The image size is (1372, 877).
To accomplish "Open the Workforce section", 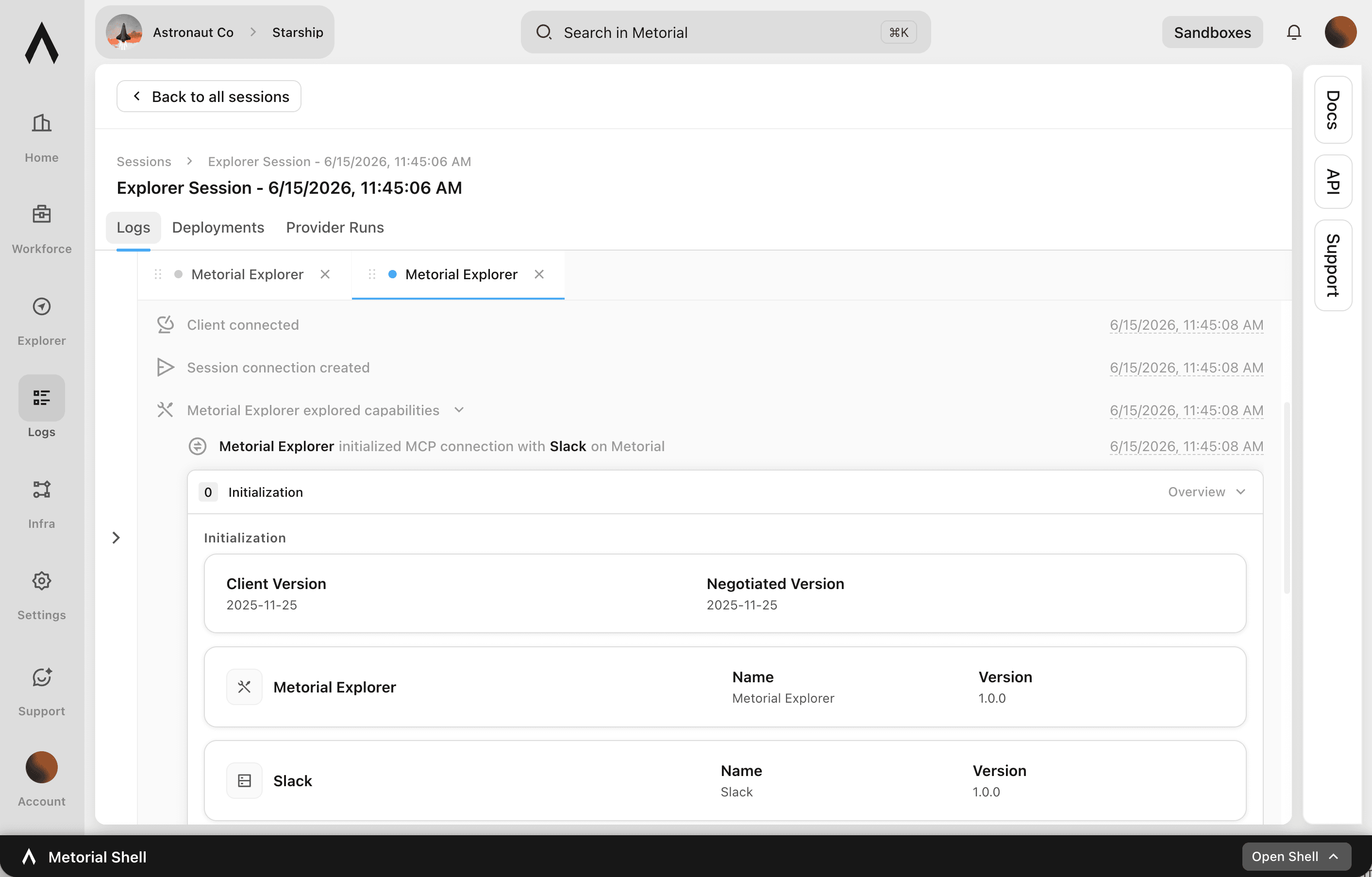I will pos(42,229).
